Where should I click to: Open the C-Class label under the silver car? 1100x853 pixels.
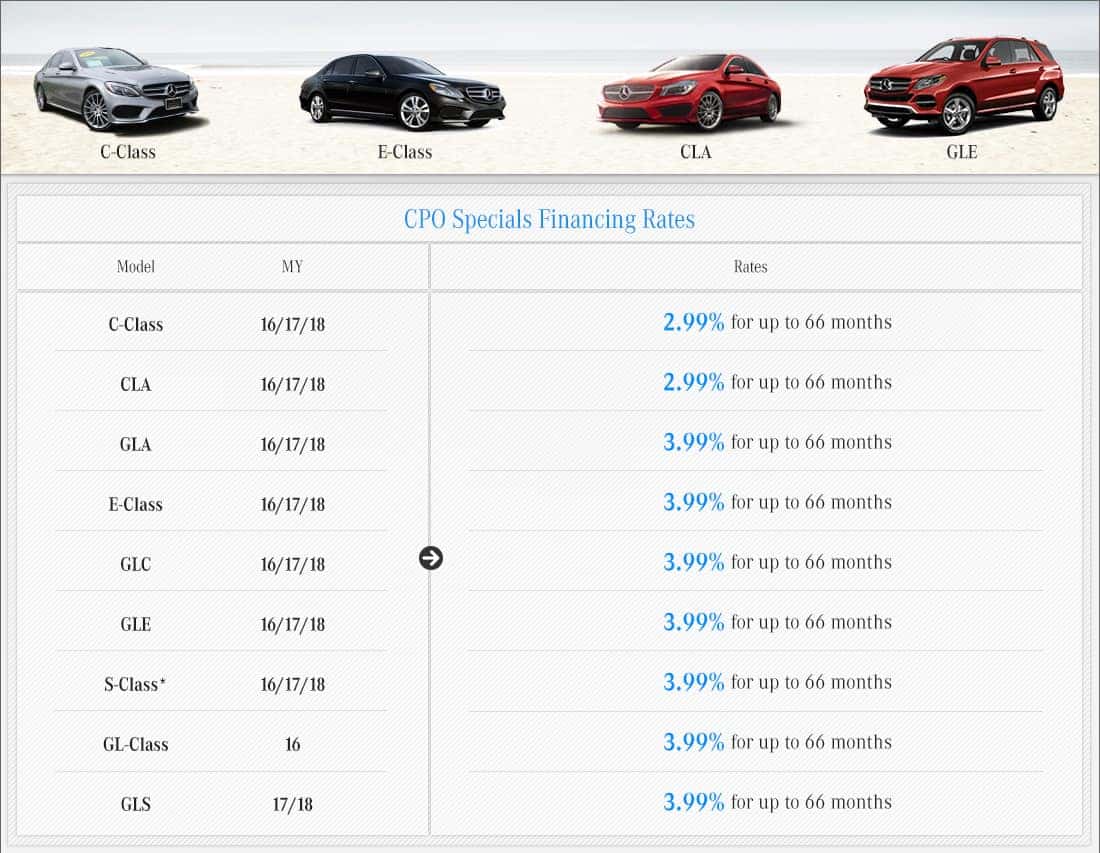point(128,152)
